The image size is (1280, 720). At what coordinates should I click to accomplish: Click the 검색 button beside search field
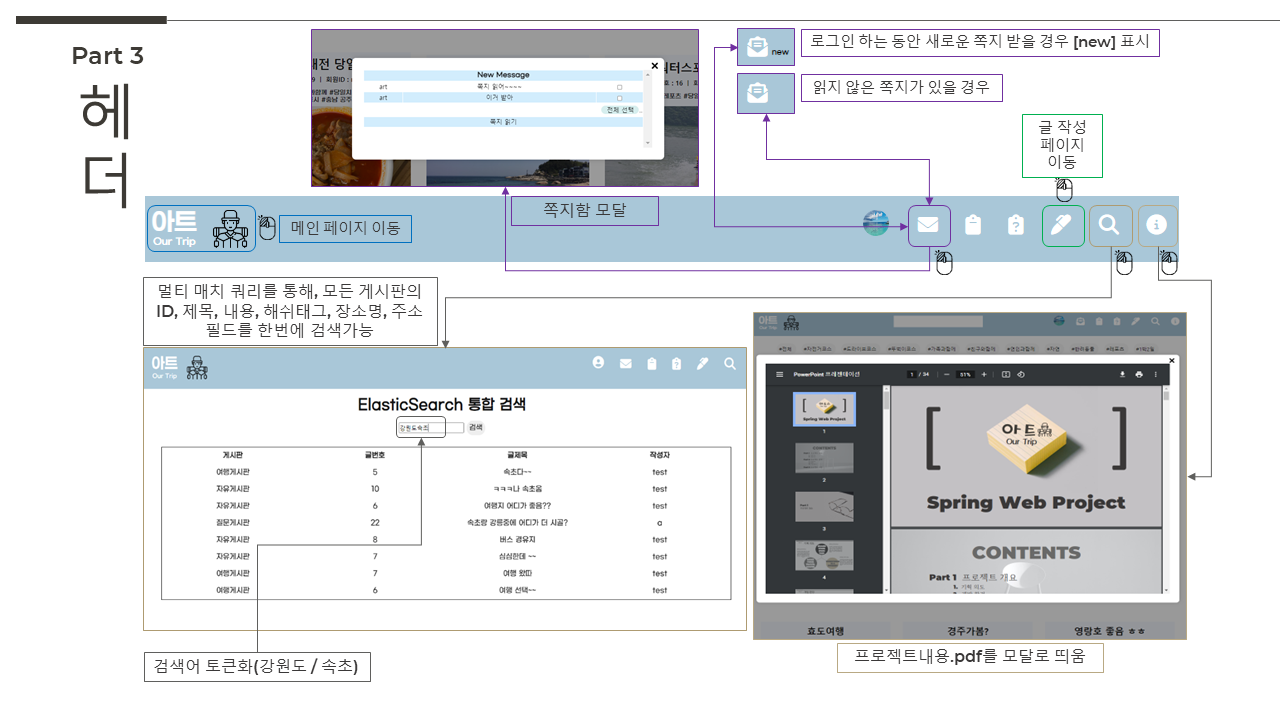[476, 427]
